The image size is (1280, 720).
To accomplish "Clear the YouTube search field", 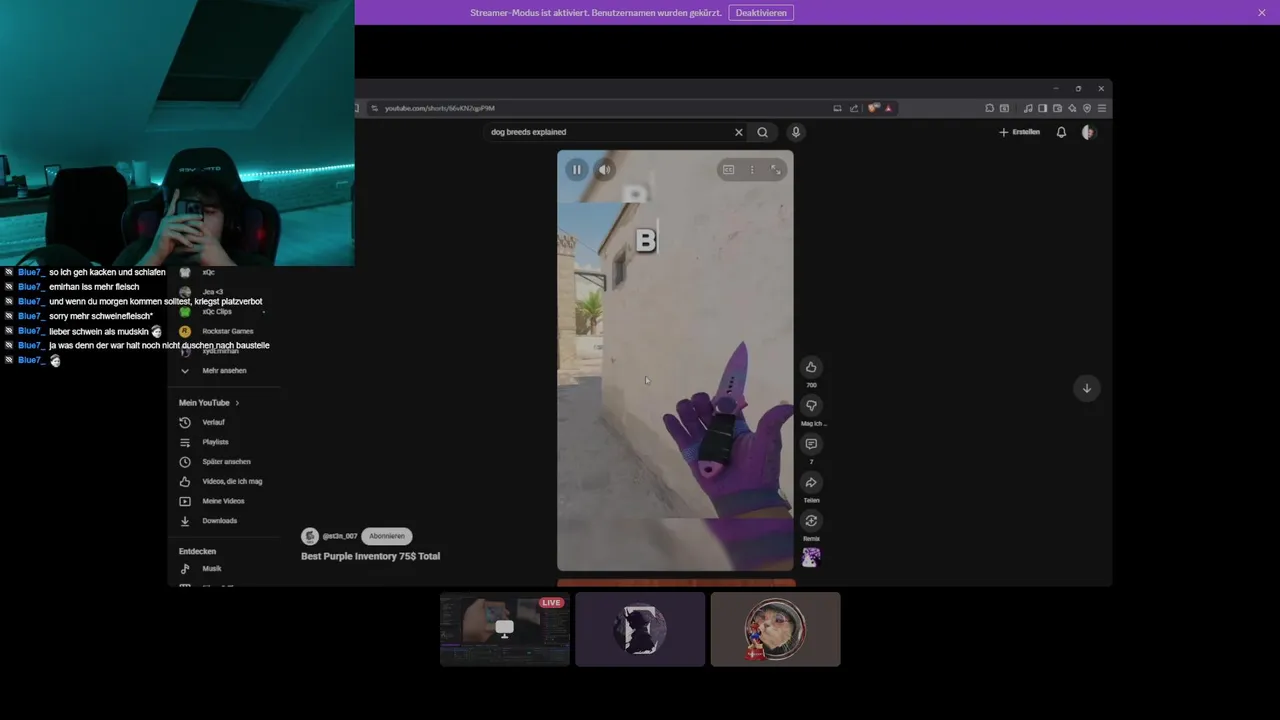I will 739,132.
